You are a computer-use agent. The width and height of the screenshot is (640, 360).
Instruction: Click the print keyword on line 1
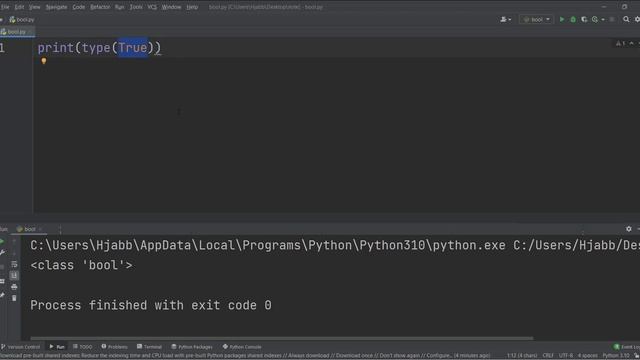(x=56, y=48)
